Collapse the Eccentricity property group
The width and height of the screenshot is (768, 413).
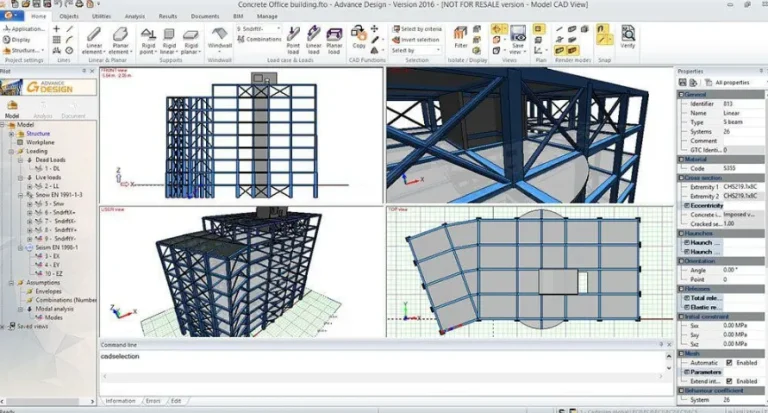click(687, 205)
